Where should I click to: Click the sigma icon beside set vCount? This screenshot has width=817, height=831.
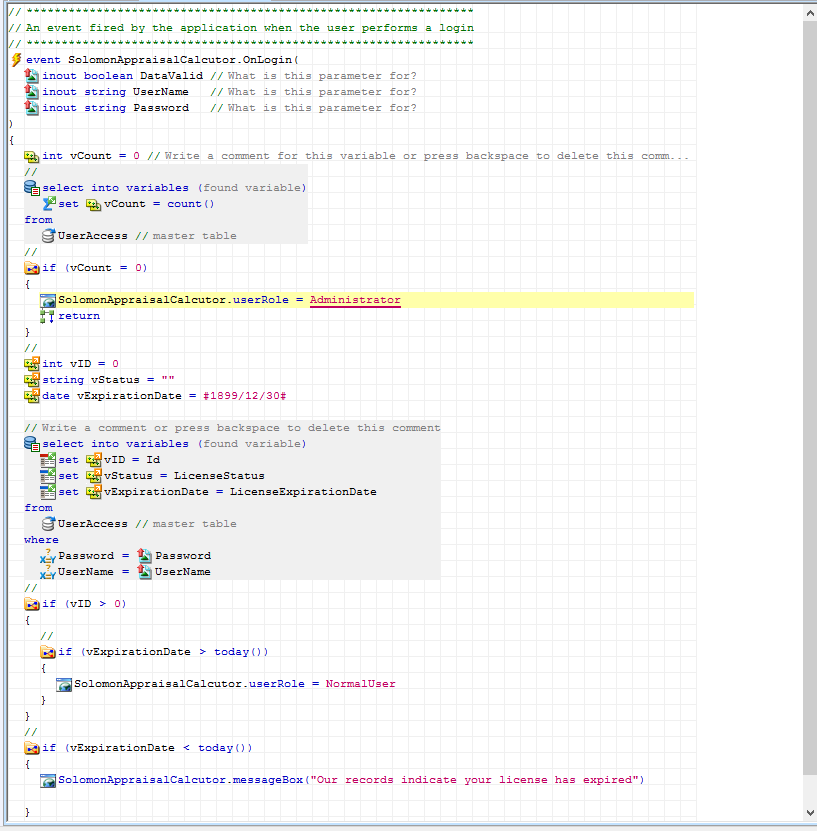click(49, 204)
